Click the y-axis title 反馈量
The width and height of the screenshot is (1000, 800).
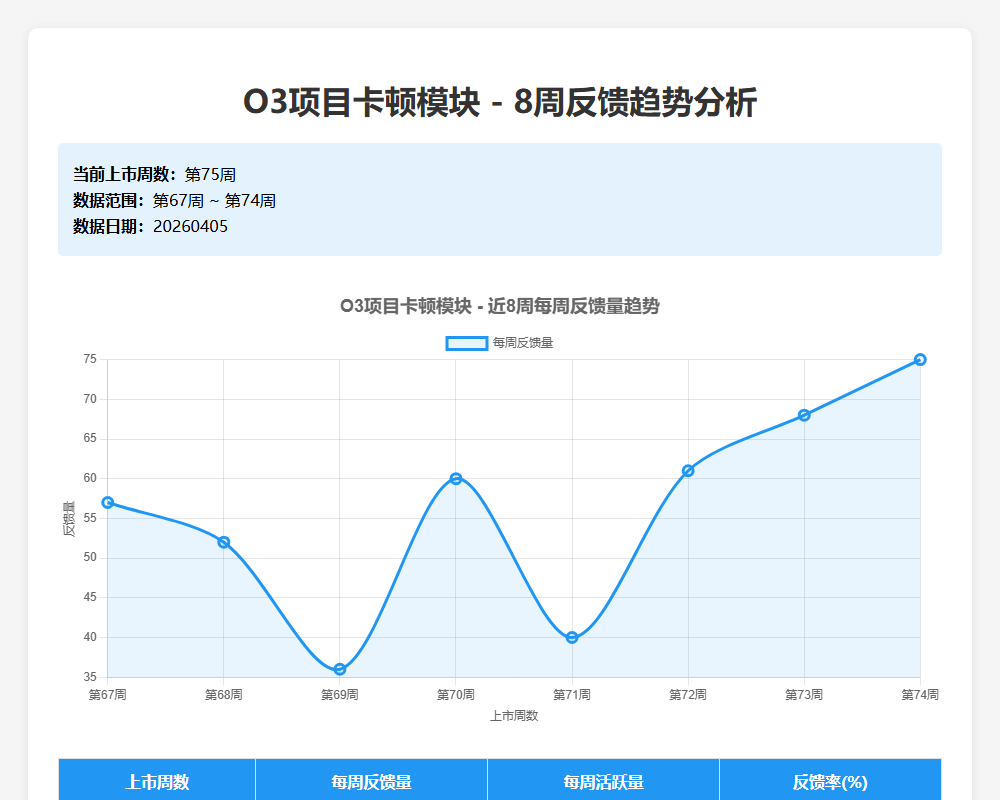coord(69,519)
